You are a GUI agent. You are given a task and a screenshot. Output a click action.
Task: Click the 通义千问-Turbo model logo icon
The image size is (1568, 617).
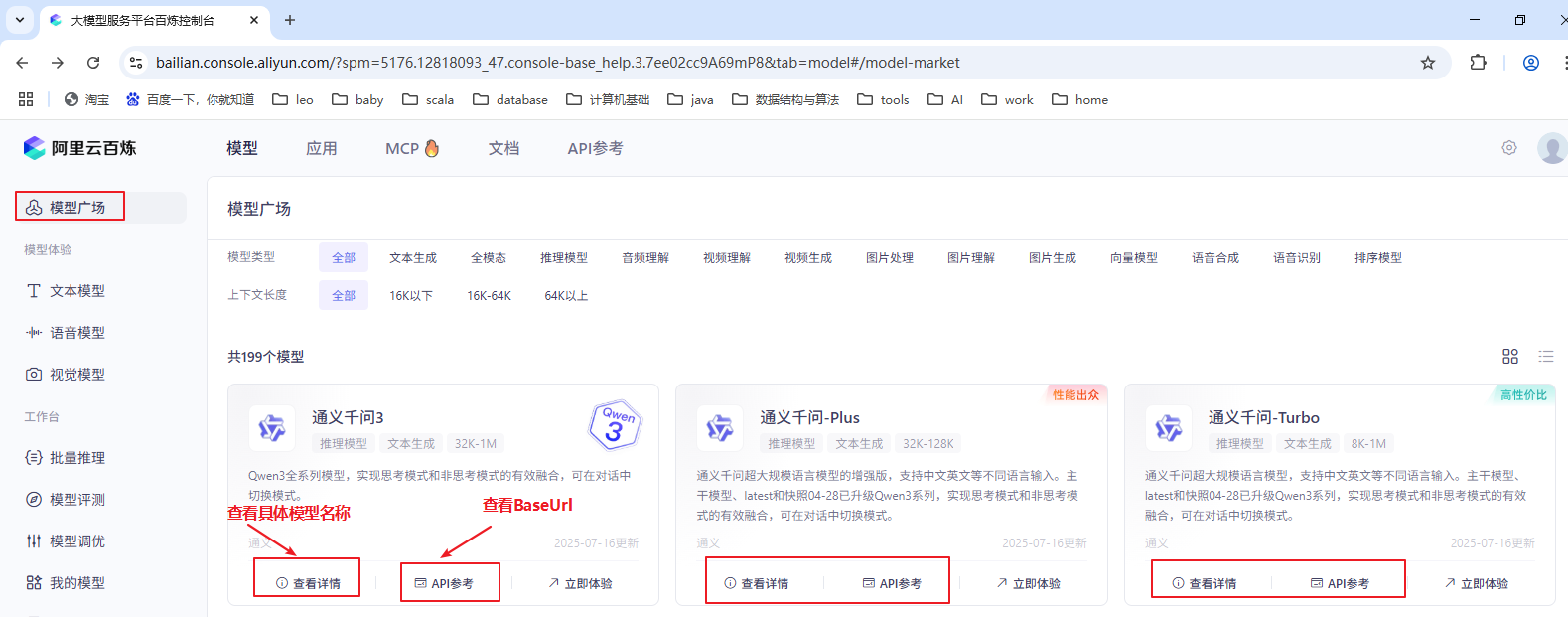[x=1168, y=428]
